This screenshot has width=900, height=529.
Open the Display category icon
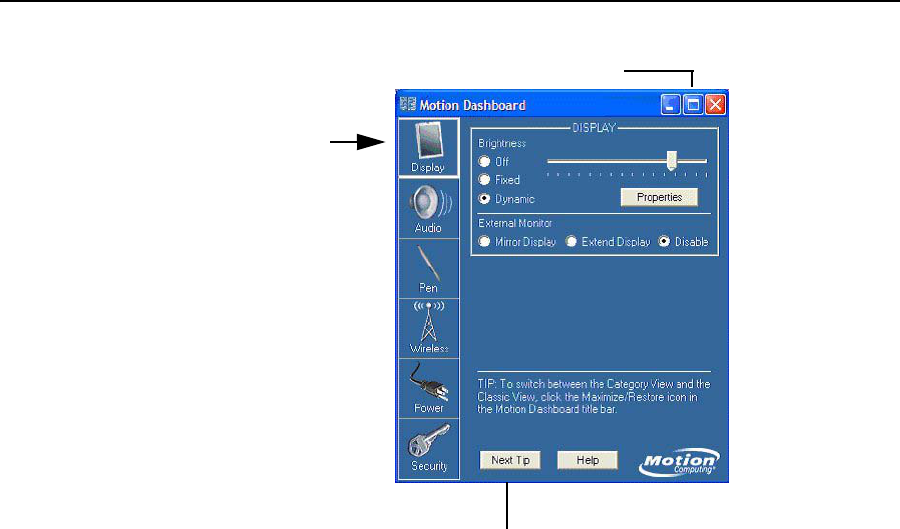click(428, 147)
